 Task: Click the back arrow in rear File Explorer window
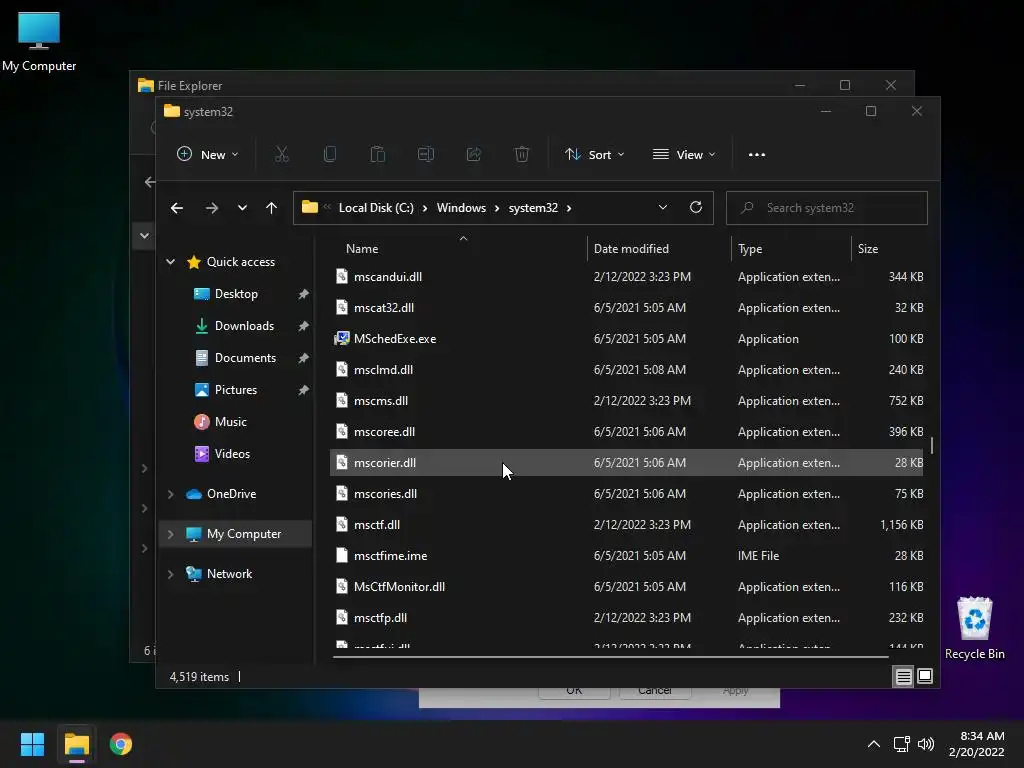pos(150,182)
